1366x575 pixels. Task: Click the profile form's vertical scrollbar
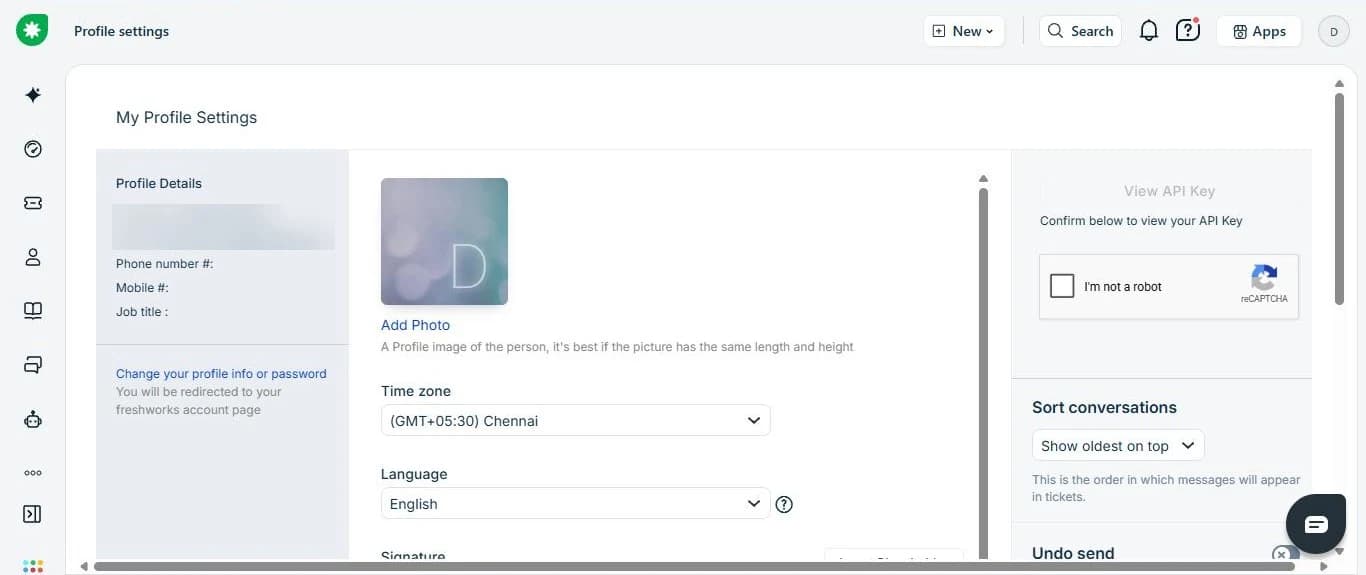[983, 373]
